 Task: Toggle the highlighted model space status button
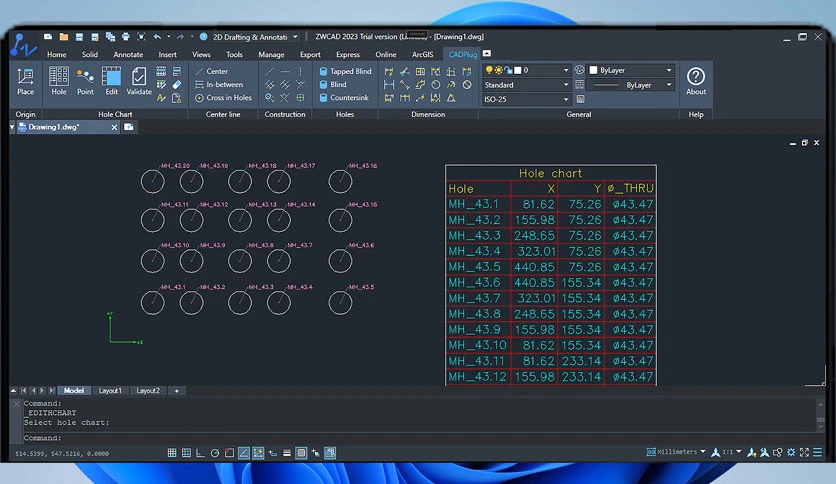pyautogui.click(x=301, y=453)
